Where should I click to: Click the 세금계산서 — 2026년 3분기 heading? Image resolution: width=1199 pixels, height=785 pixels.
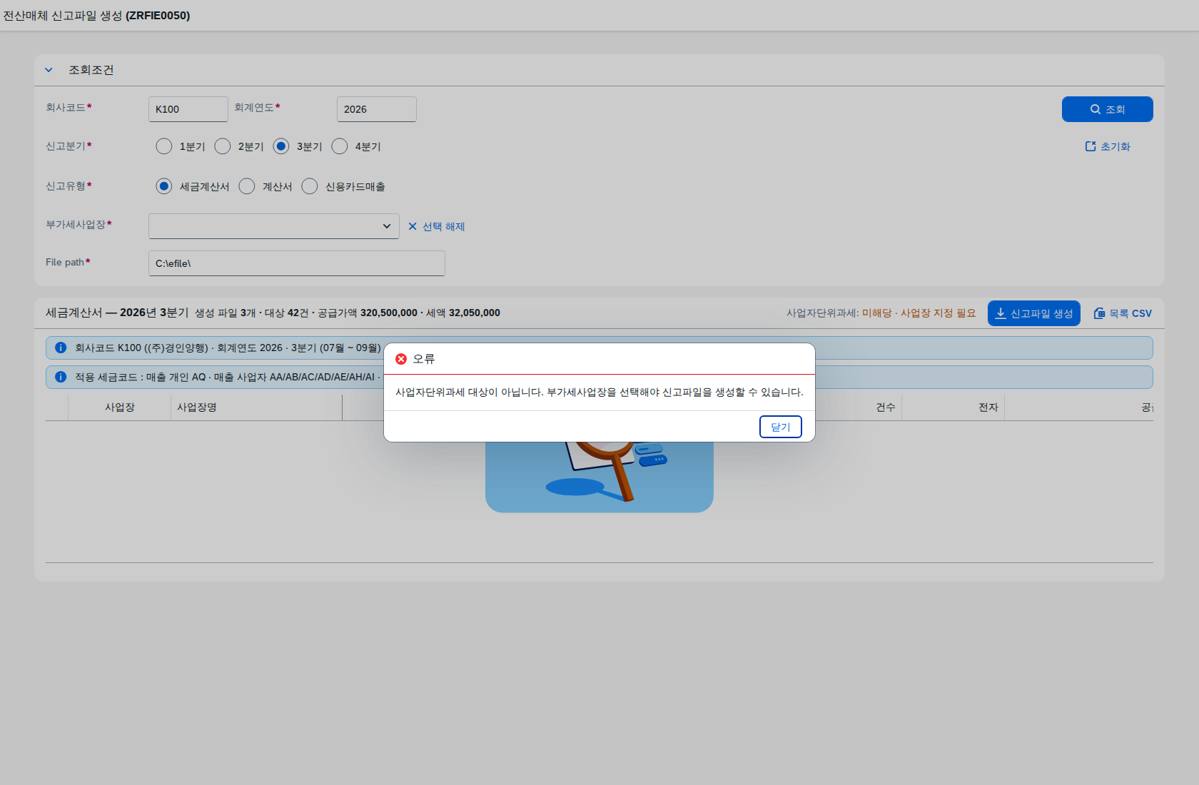click(x=117, y=313)
